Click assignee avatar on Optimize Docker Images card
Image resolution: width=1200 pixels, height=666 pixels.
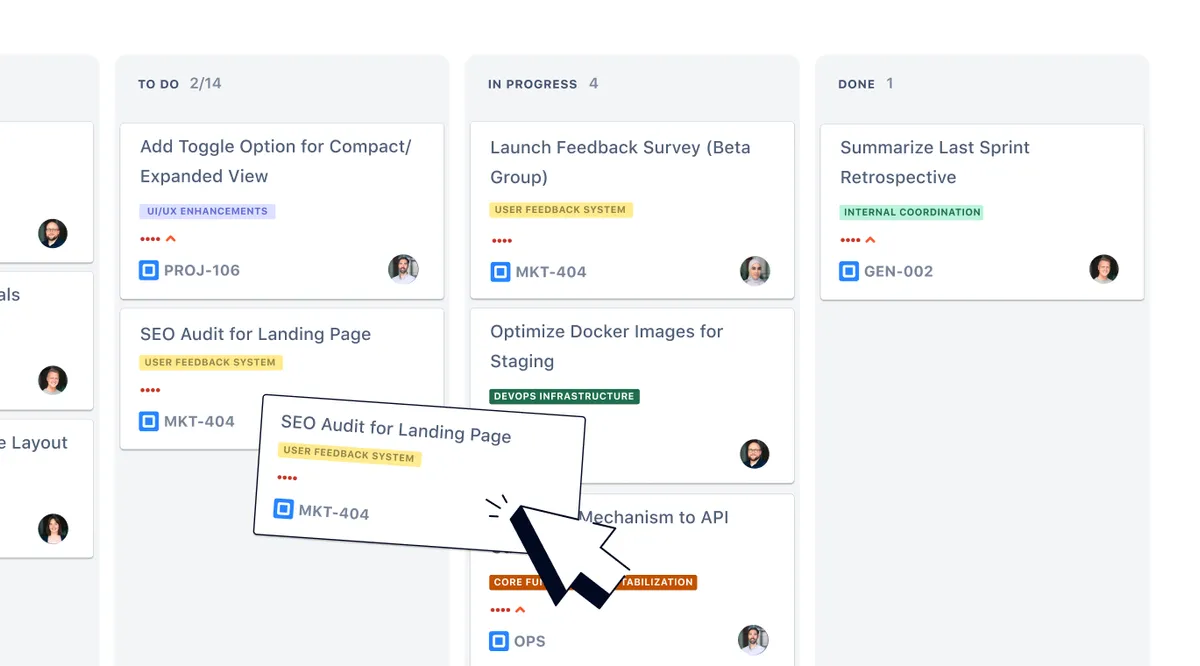[754, 453]
